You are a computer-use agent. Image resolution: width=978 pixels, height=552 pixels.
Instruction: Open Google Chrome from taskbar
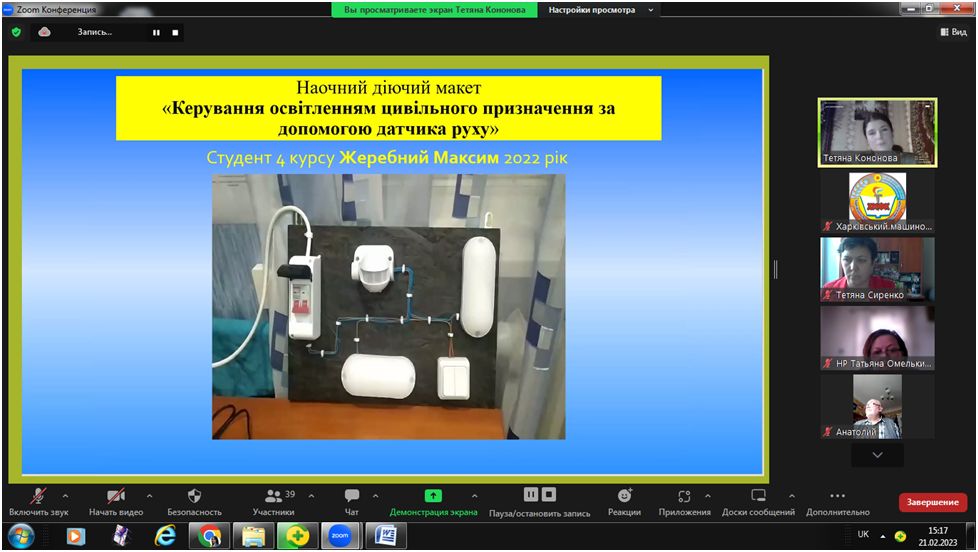(210, 536)
